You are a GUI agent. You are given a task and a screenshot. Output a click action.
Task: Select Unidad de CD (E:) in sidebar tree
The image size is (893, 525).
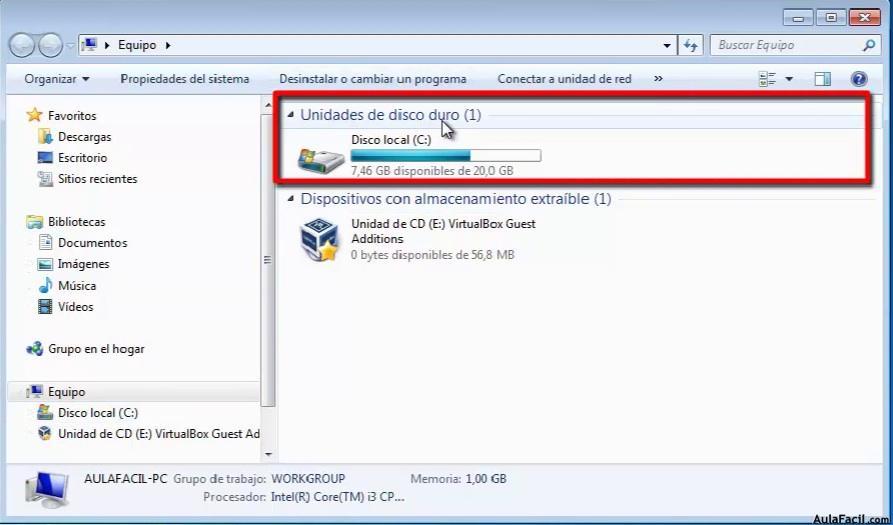[159, 434]
